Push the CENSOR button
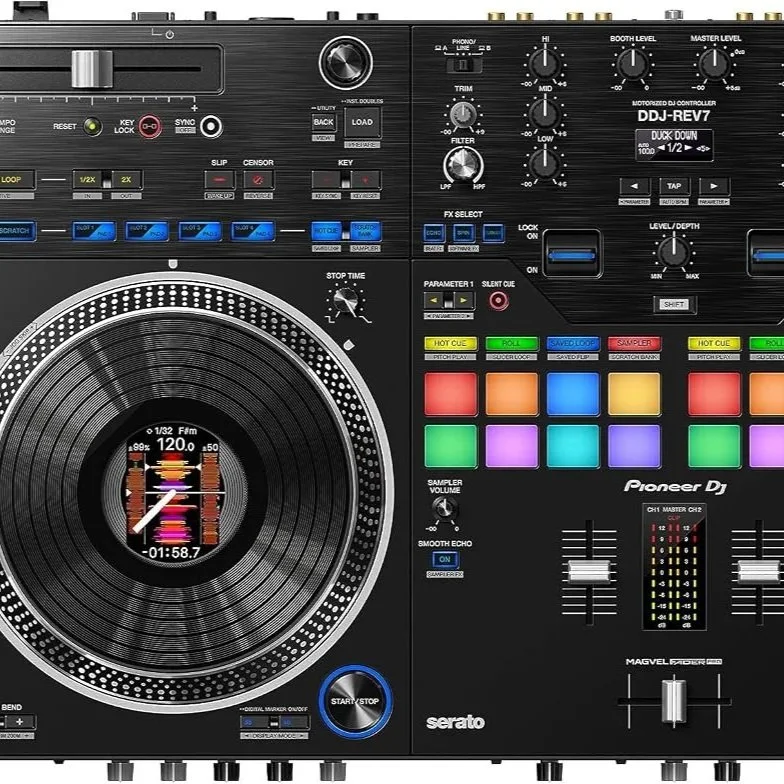 click(258, 180)
